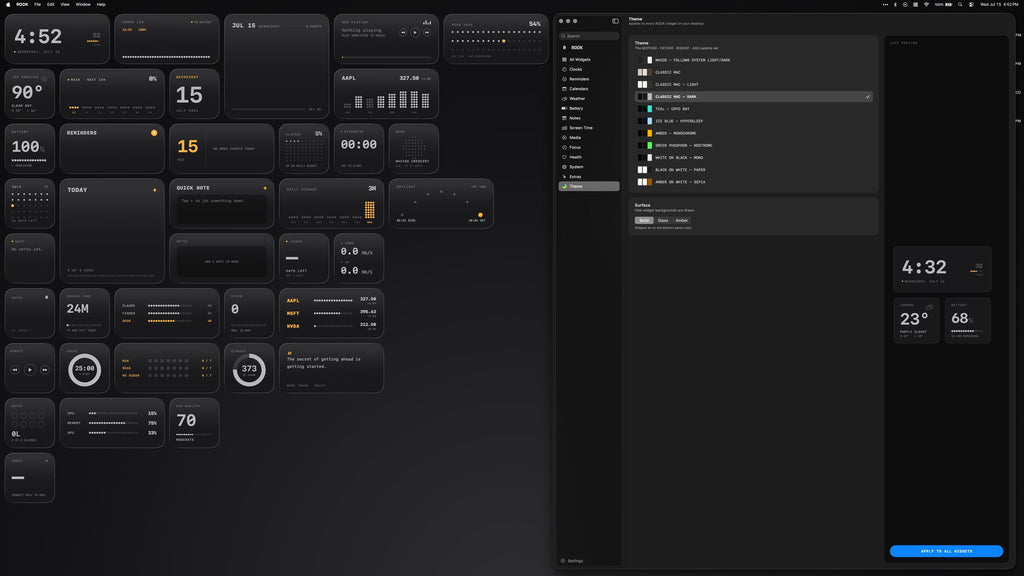Screen dimensions: 1024x576
Task: Add an item with Today widget plus
Action: tap(155, 190)
